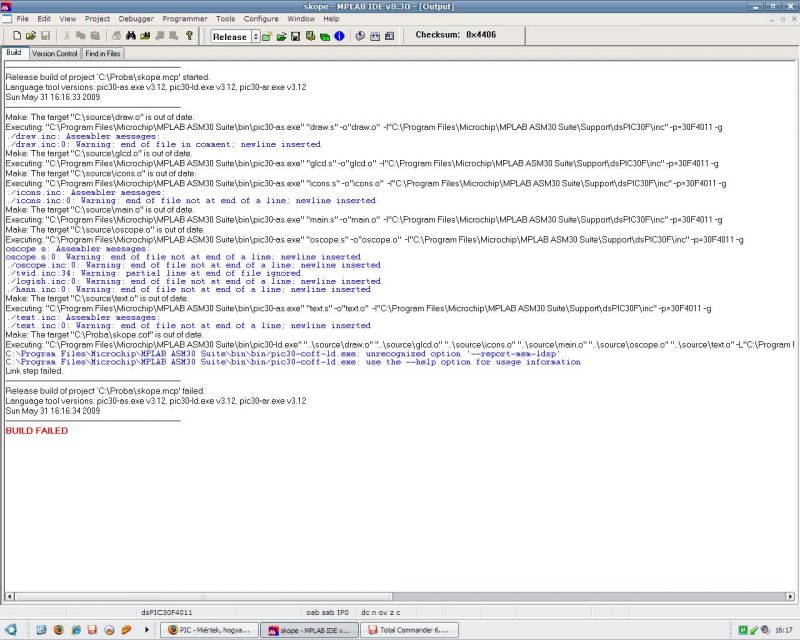The height and width of the screenshot is (640, 800).
Task: Open the Edit menu
Action: pyautogui.click(x=44, y=19)
